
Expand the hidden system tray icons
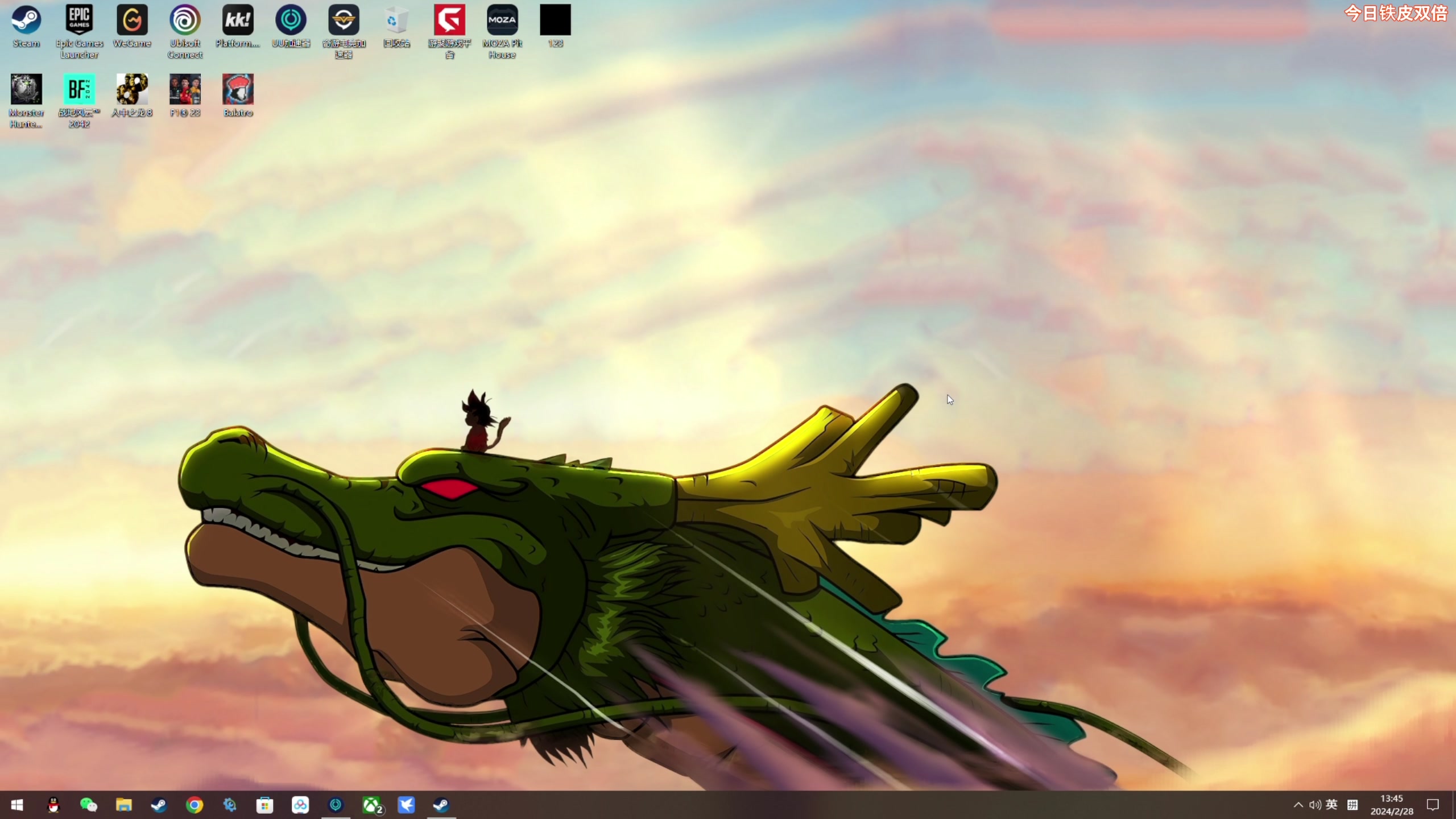click(1298, 805)
